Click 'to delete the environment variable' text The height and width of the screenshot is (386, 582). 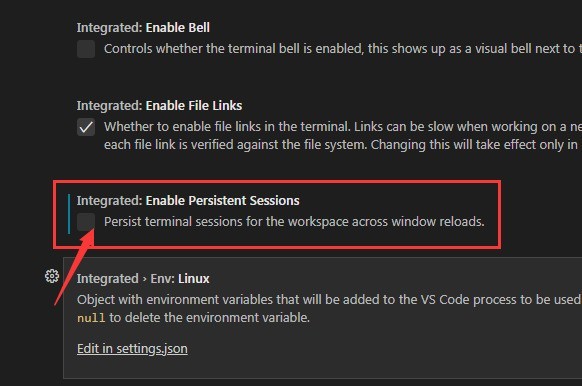click(209, 318)
